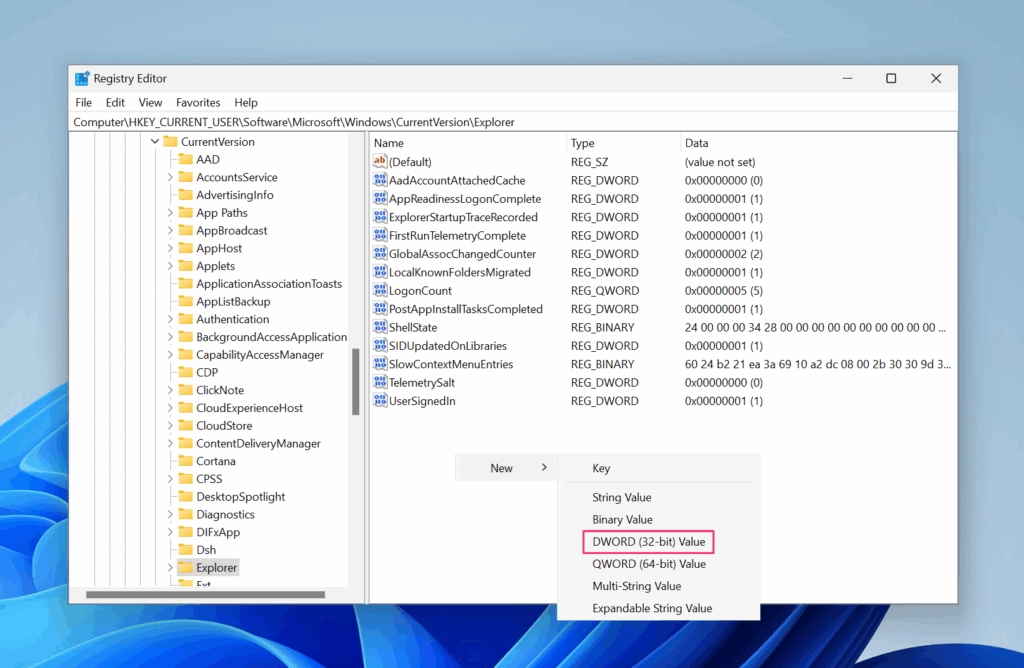Viewport: 1024px width, 668px height.
Task: Click the AdvertisingInfo folder icon
Action: 185,195
